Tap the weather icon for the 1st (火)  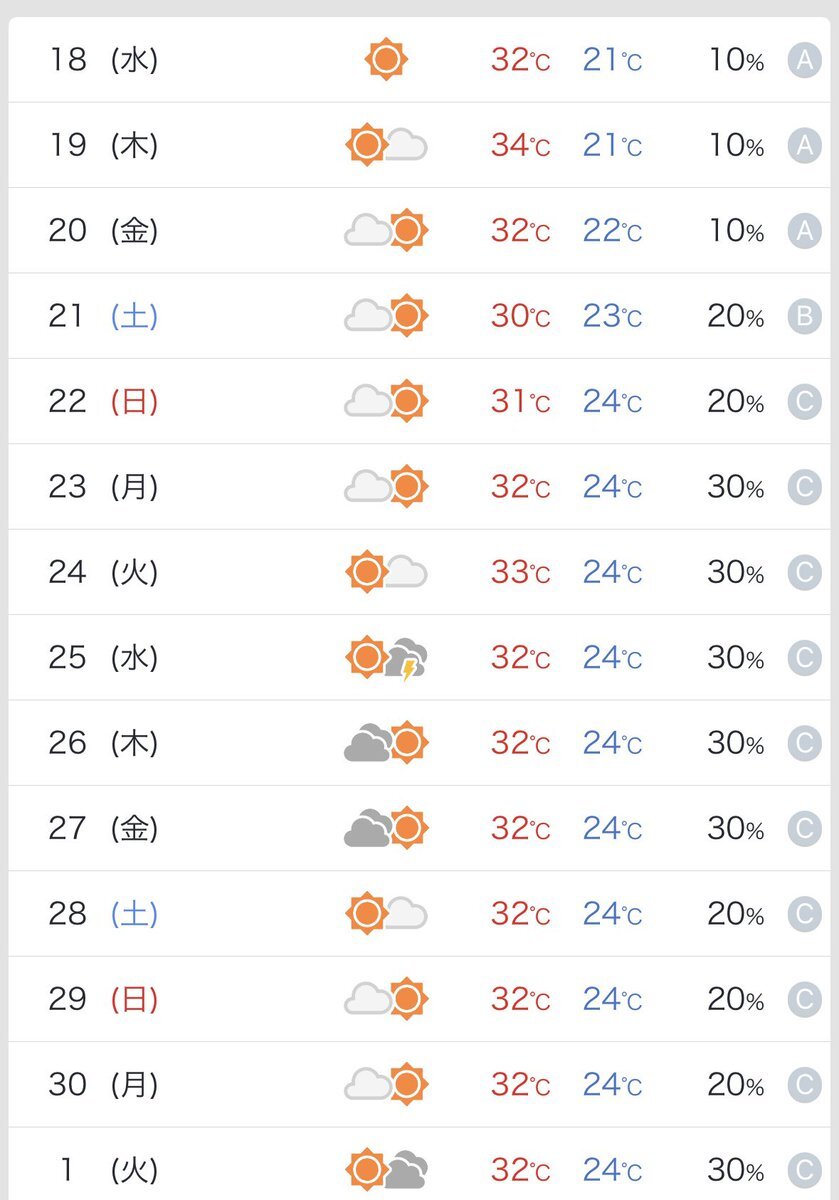[387, 1169]
